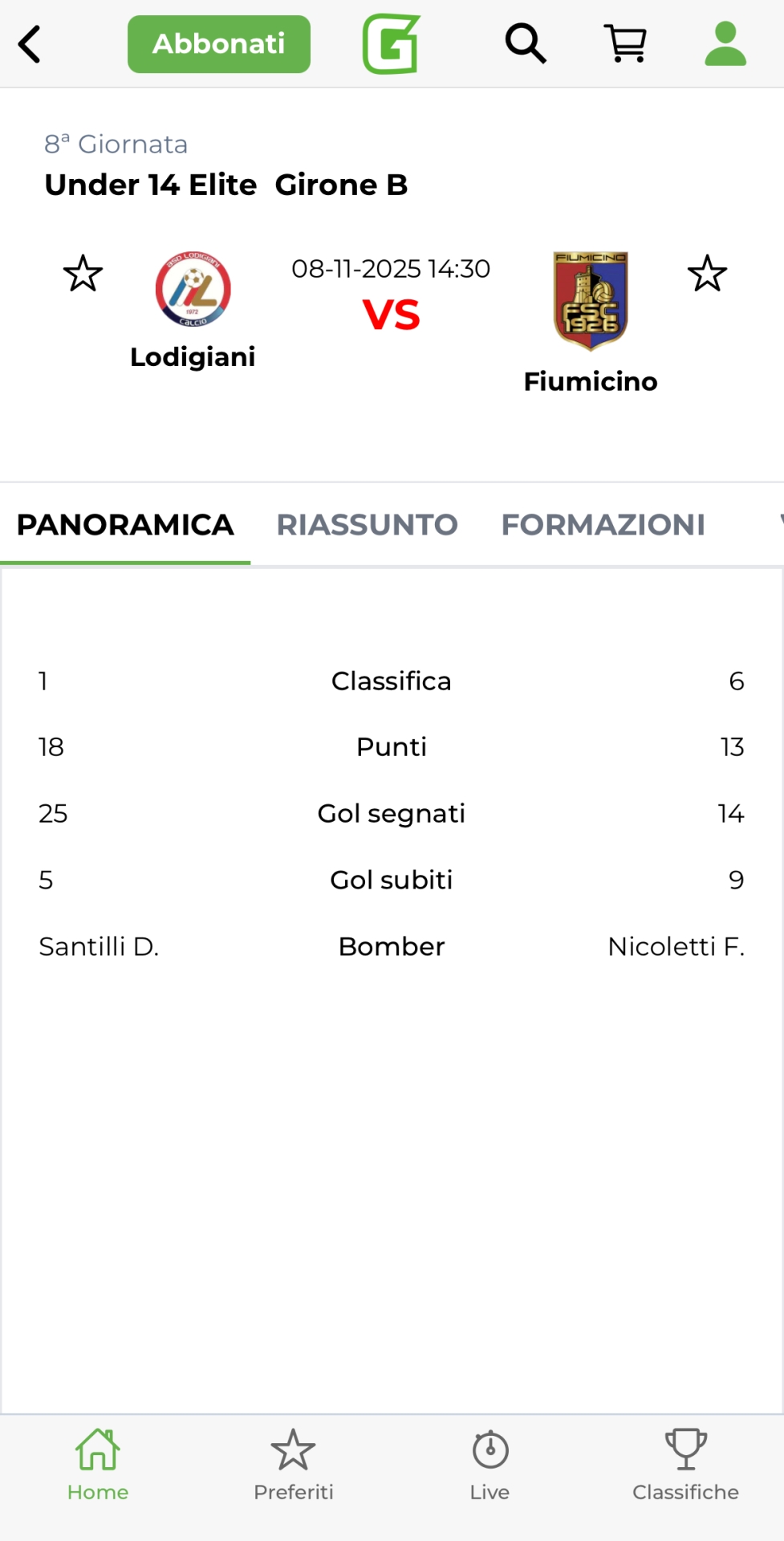
Task: Go to Home in bottom navigation
Action: [x=98, y=1465]
